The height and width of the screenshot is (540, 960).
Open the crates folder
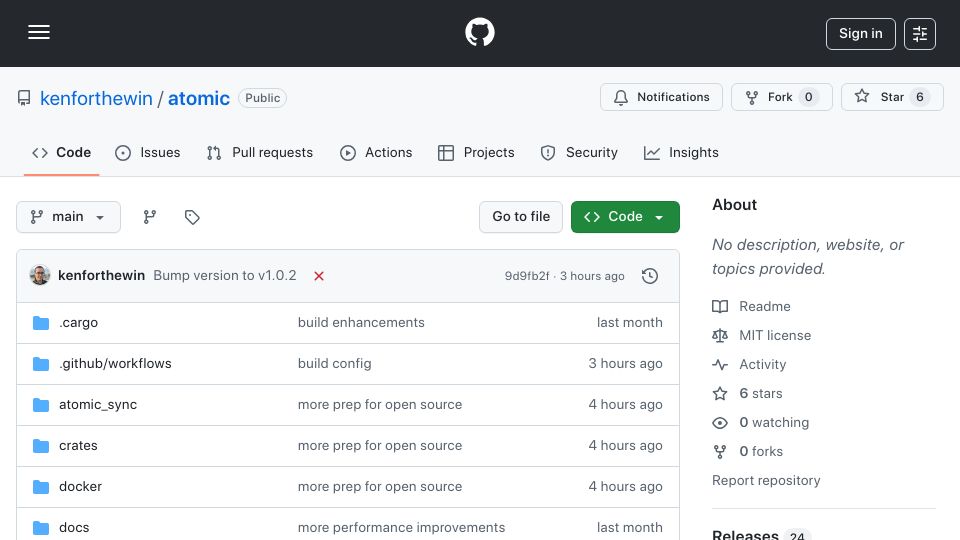tap(78, 446)
